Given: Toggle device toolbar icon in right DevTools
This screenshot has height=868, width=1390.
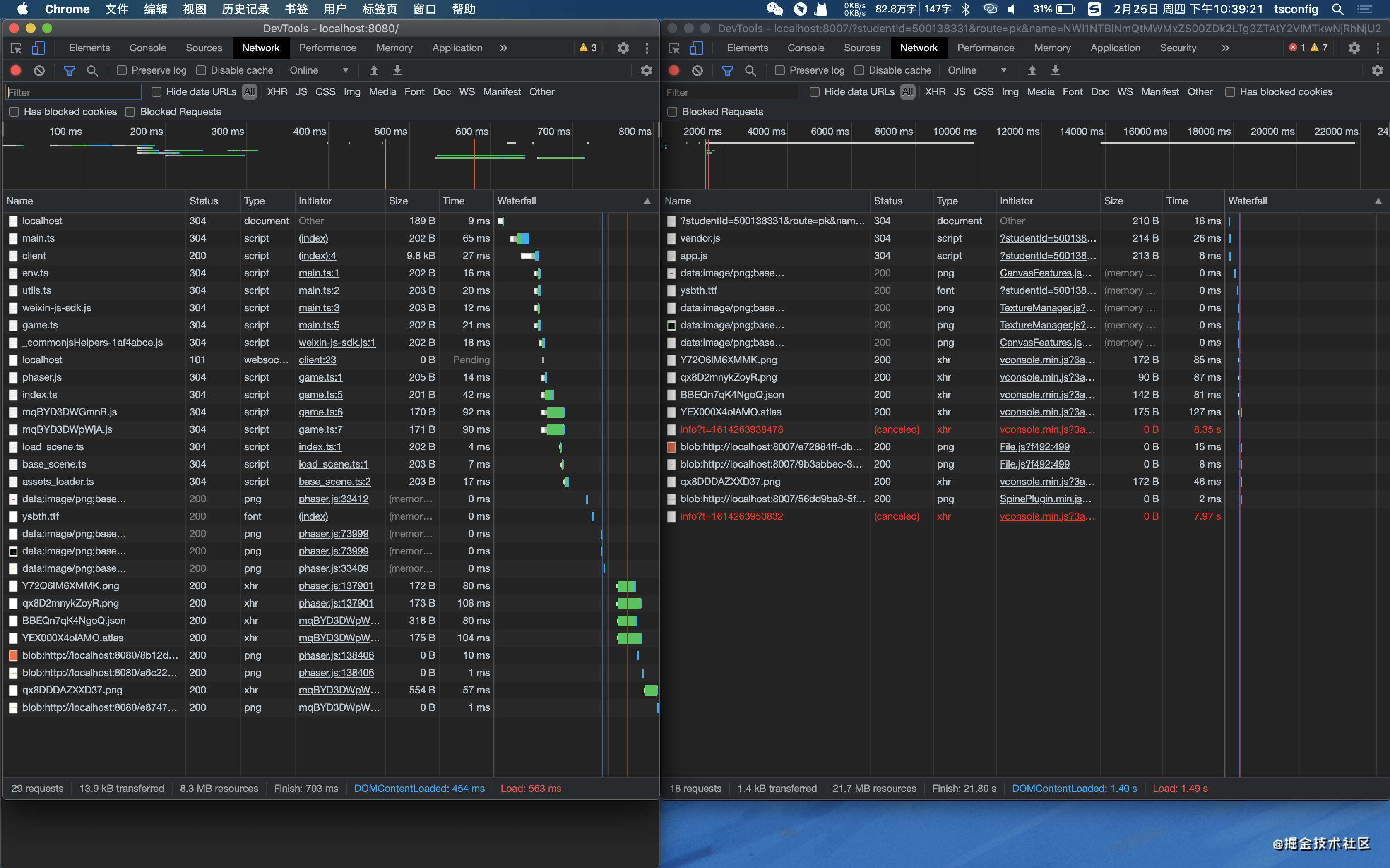Looking at the screenshot, I should pos(696,48).
